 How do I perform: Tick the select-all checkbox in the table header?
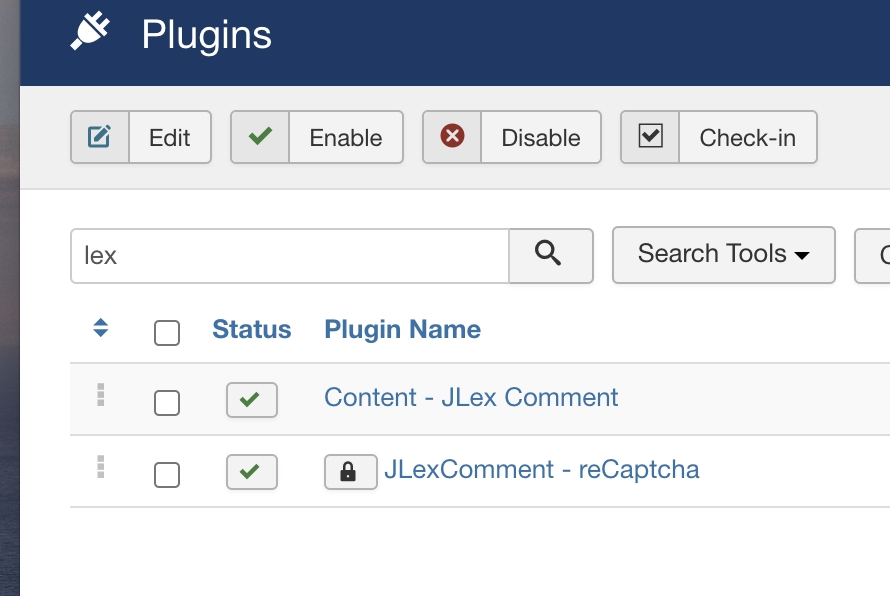167,332
